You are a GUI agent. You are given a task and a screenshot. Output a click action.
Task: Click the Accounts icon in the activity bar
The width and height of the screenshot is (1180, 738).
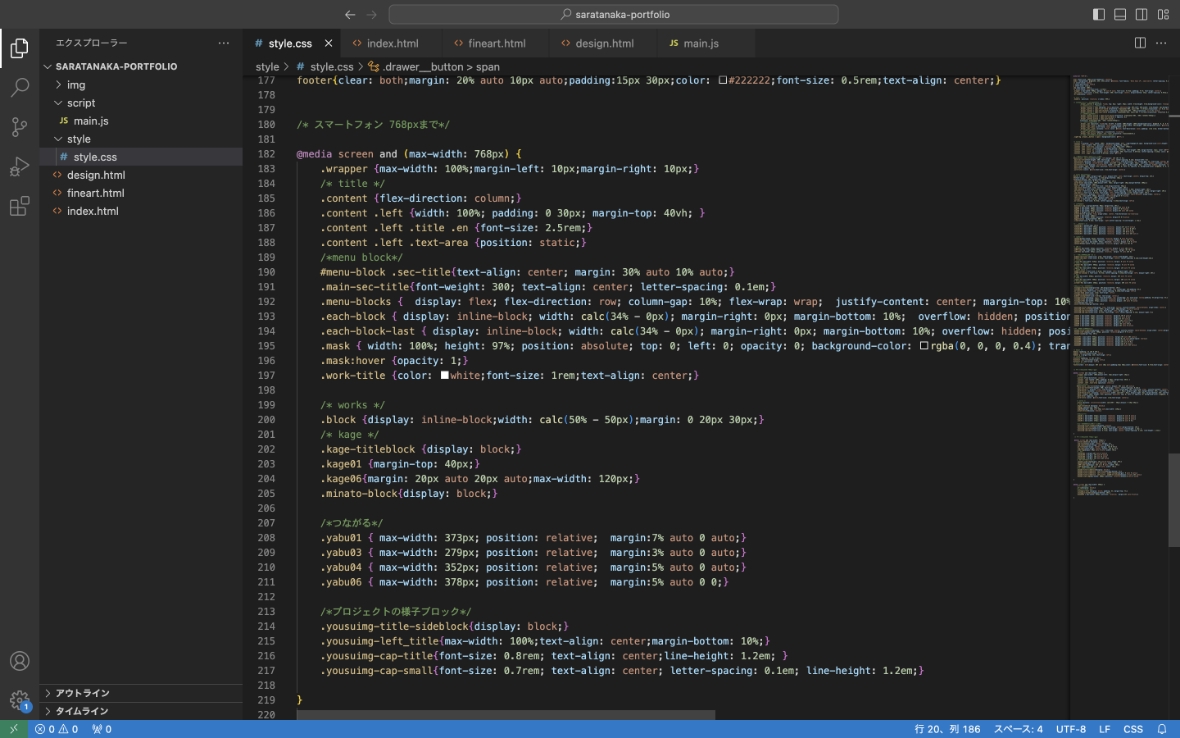(x=20, y=660)
